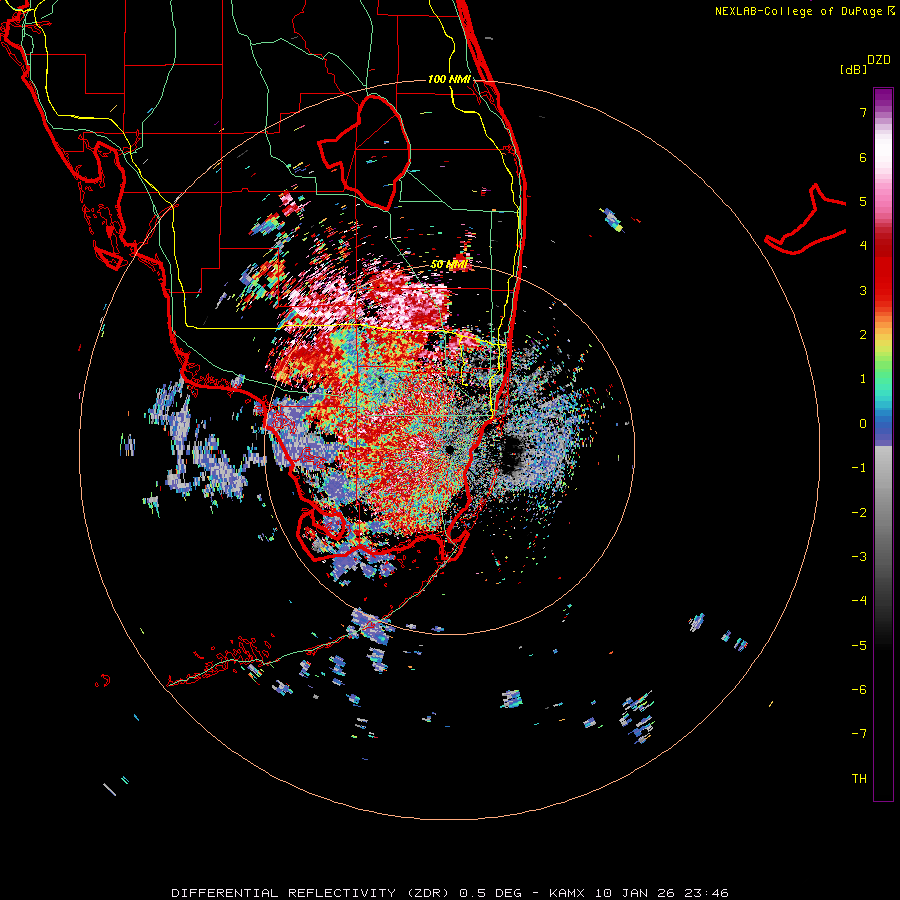Click the 100 NMI range ring label

point(449,79)
